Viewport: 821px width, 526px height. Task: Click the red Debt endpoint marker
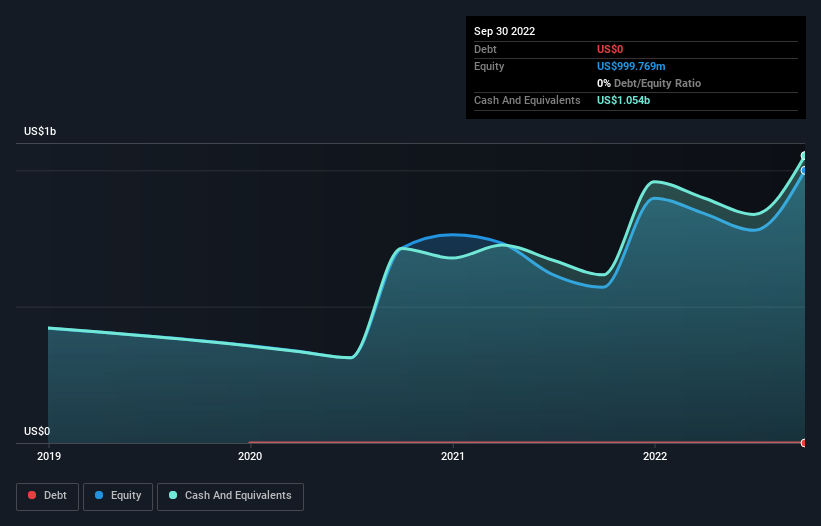804,443
